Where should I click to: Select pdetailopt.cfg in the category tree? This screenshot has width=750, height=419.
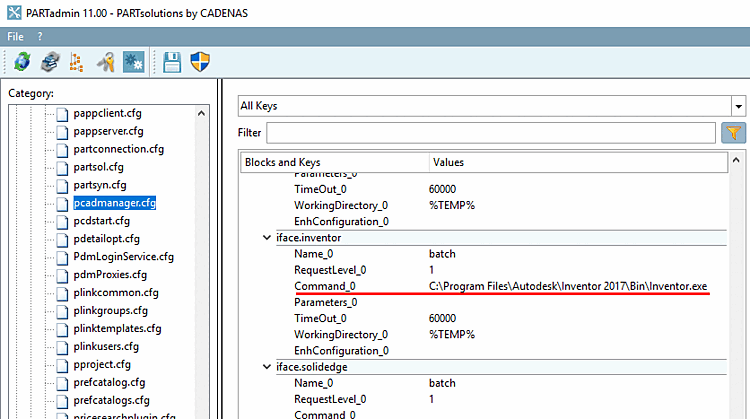point(107,239)
